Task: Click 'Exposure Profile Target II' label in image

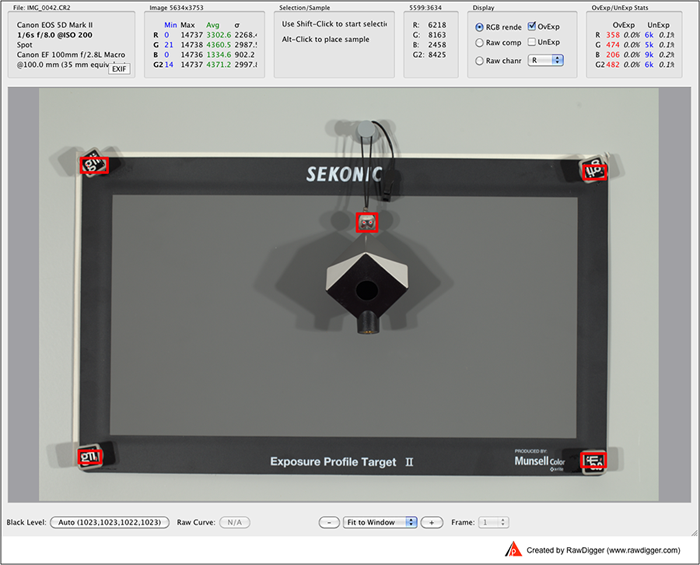Action: pyautogui.click(x=342, y=462)
